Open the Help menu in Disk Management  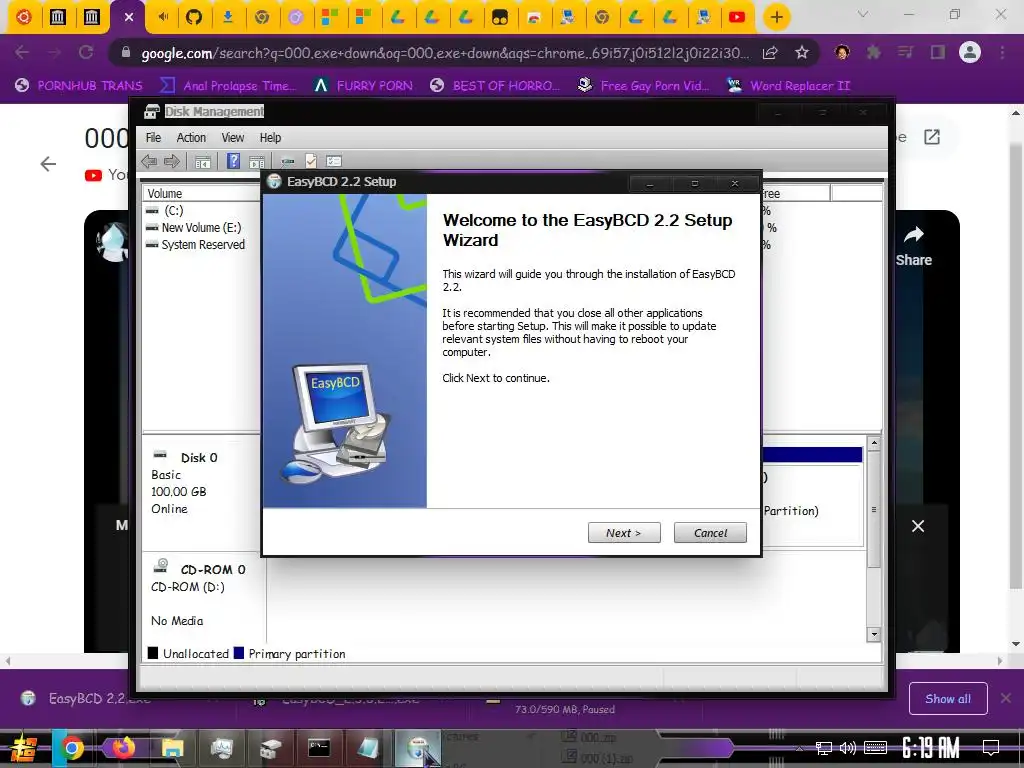[x=270, y=138]
